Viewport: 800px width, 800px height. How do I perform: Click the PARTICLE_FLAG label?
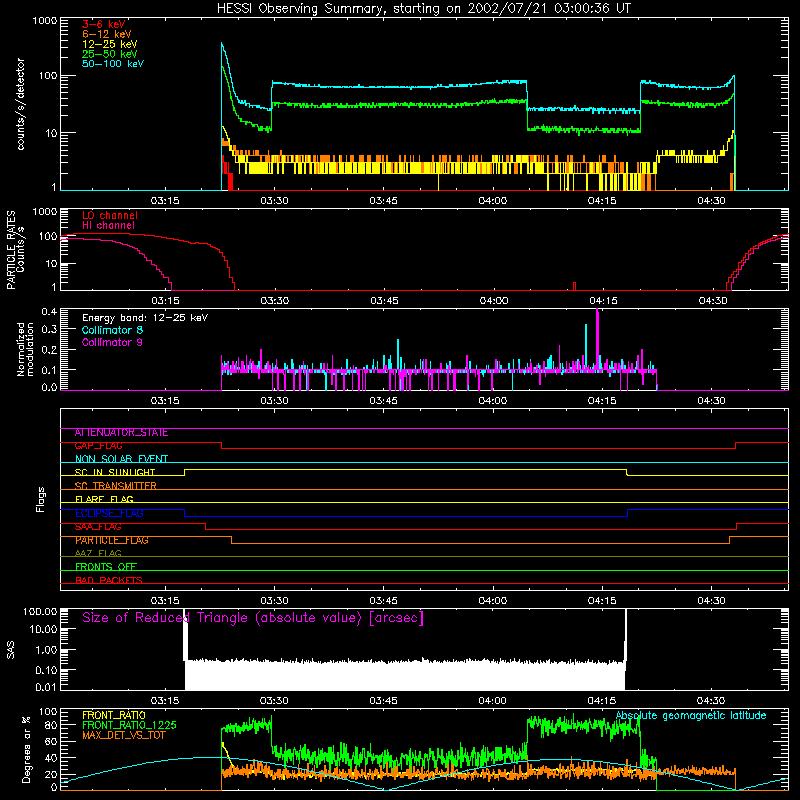(112, 540)
